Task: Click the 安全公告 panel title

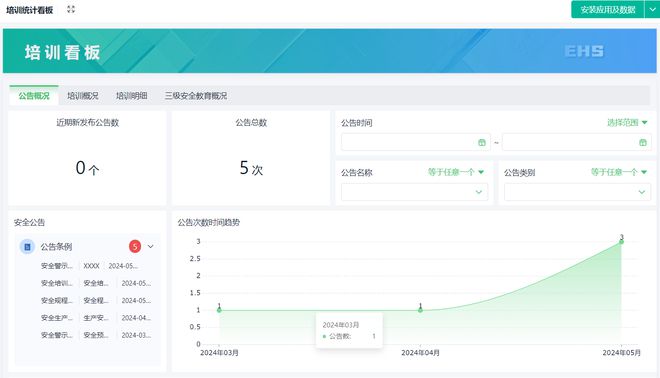Action: tap(29, 222)
